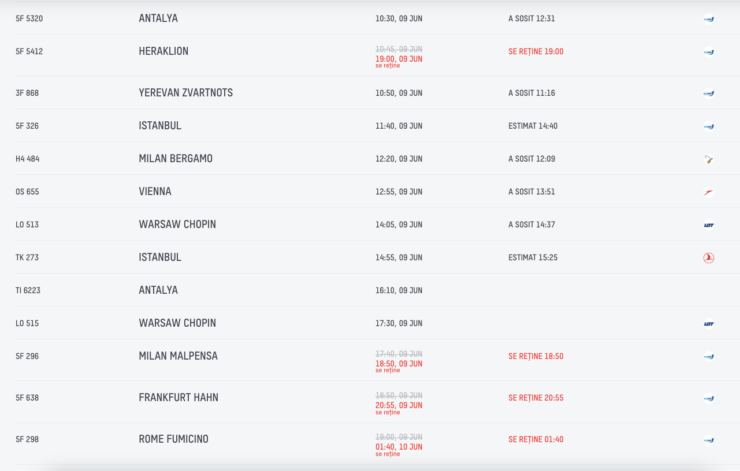This screenshot has width=740, height=471.
Task: Click SE REȚINE 20:55 status text
Action: (x=536, y=398)
